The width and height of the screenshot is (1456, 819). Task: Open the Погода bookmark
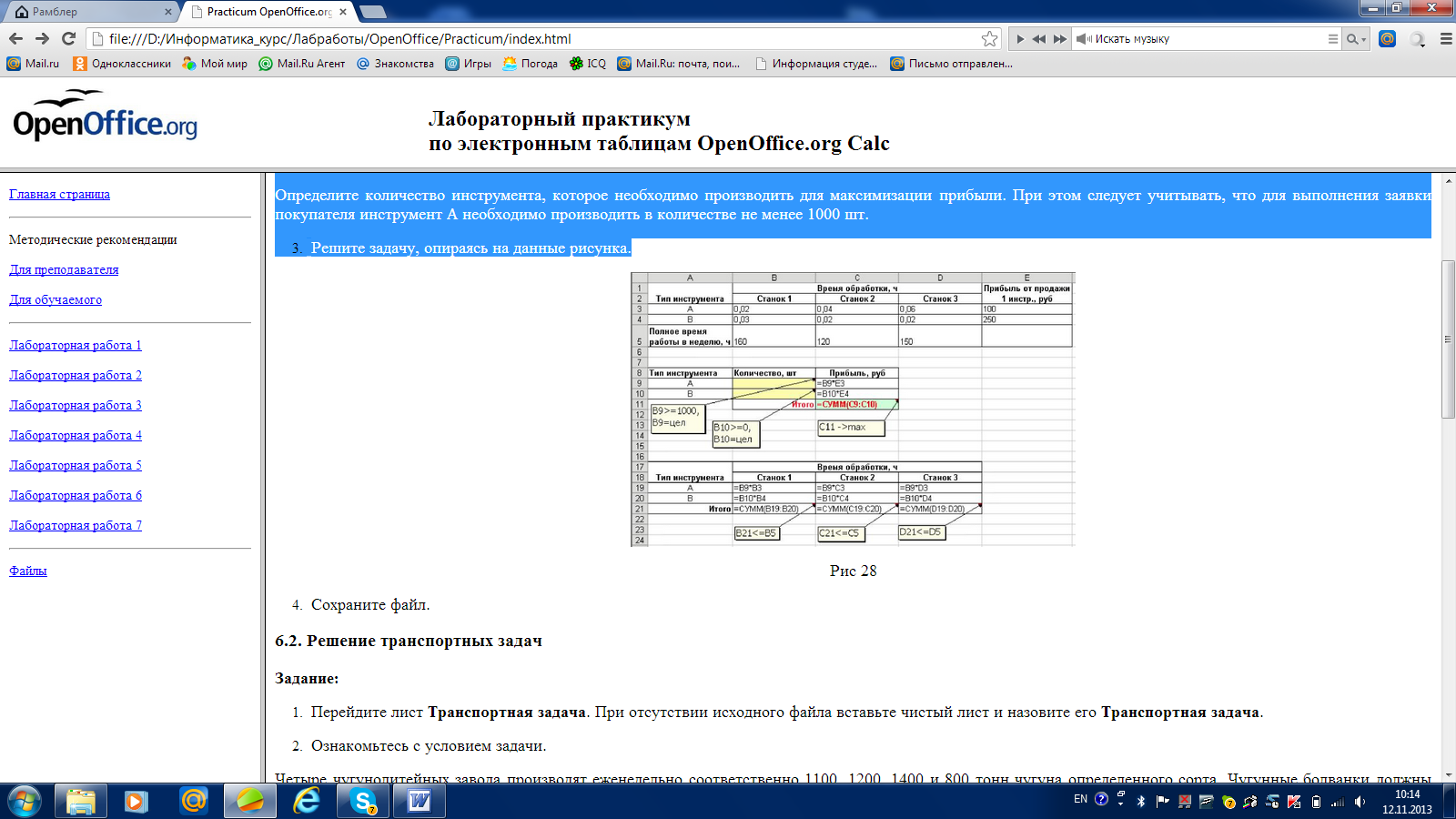click(x=530, y=64)
